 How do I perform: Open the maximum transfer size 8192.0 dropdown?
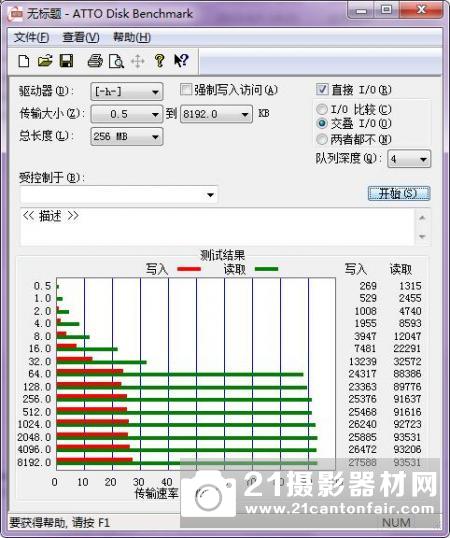tap(216, 114)
